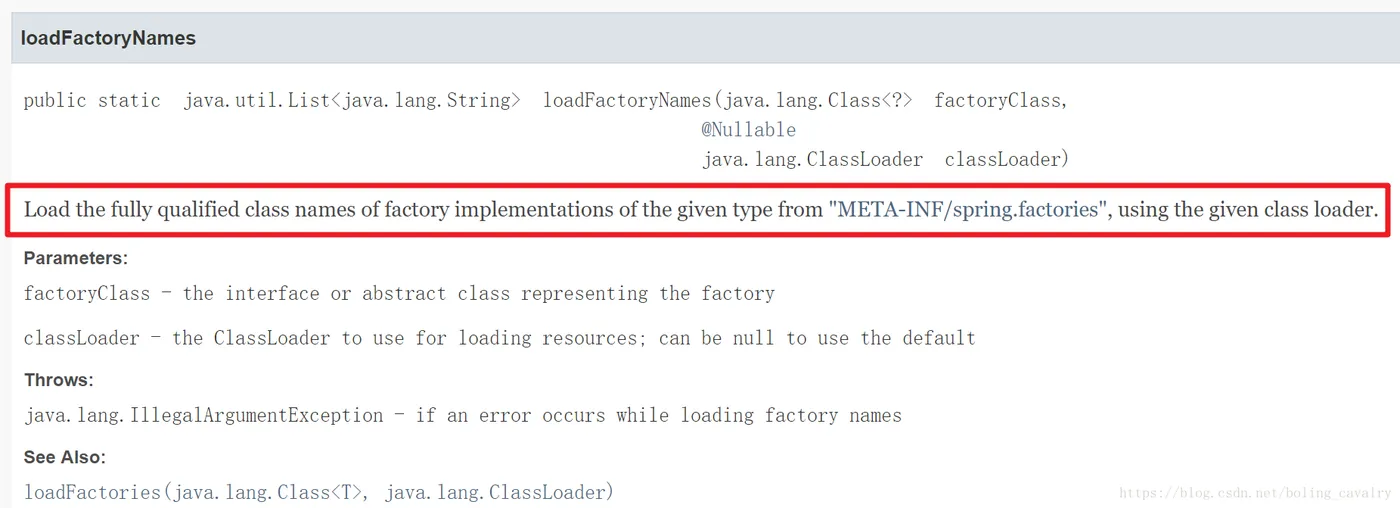Click classLoader in the parameter description
The height and width of the screenshot is (508, 1400).
(82, 338)
